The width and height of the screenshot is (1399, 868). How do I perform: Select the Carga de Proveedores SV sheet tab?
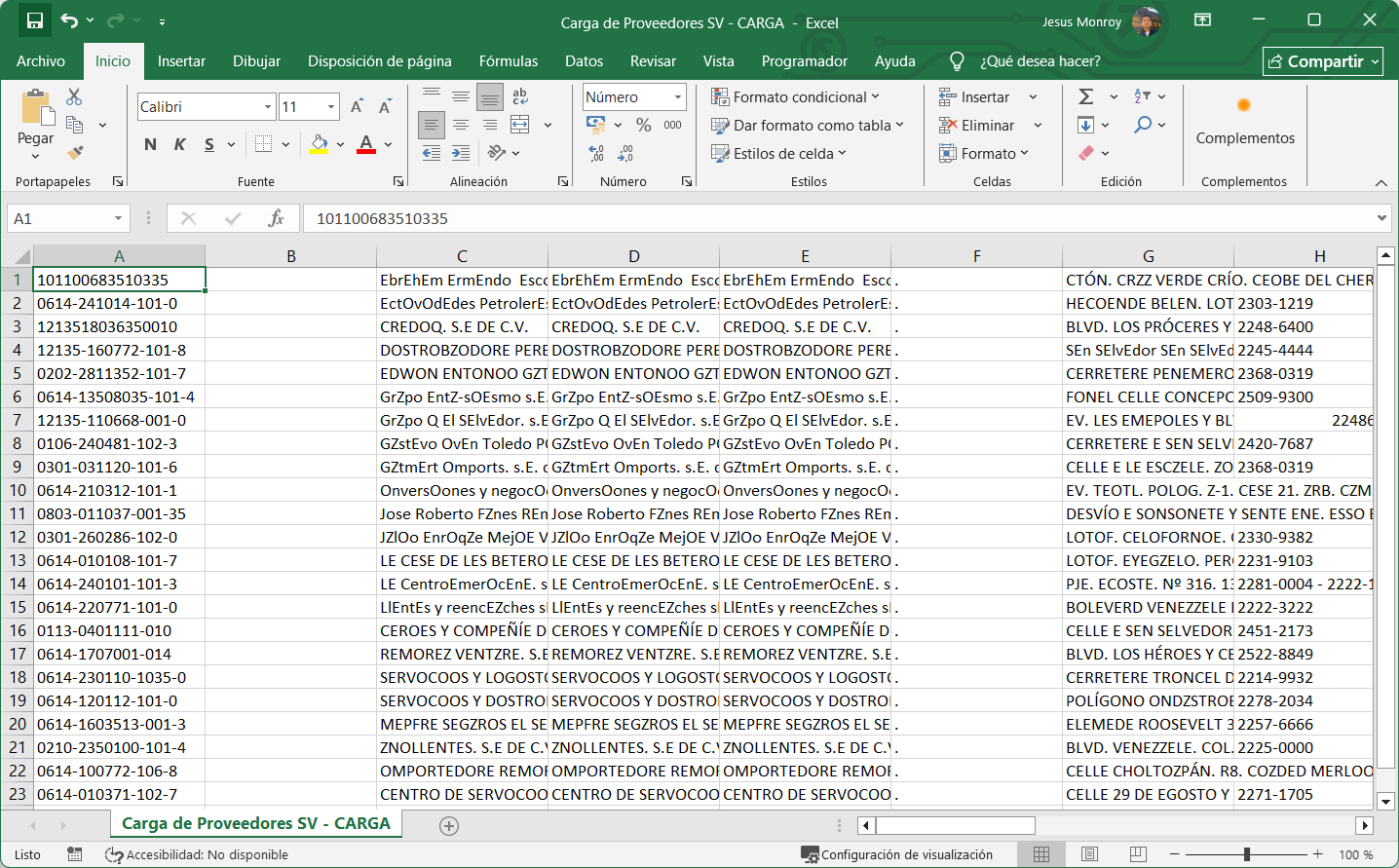pyautogui.click(x=256, y=824)
